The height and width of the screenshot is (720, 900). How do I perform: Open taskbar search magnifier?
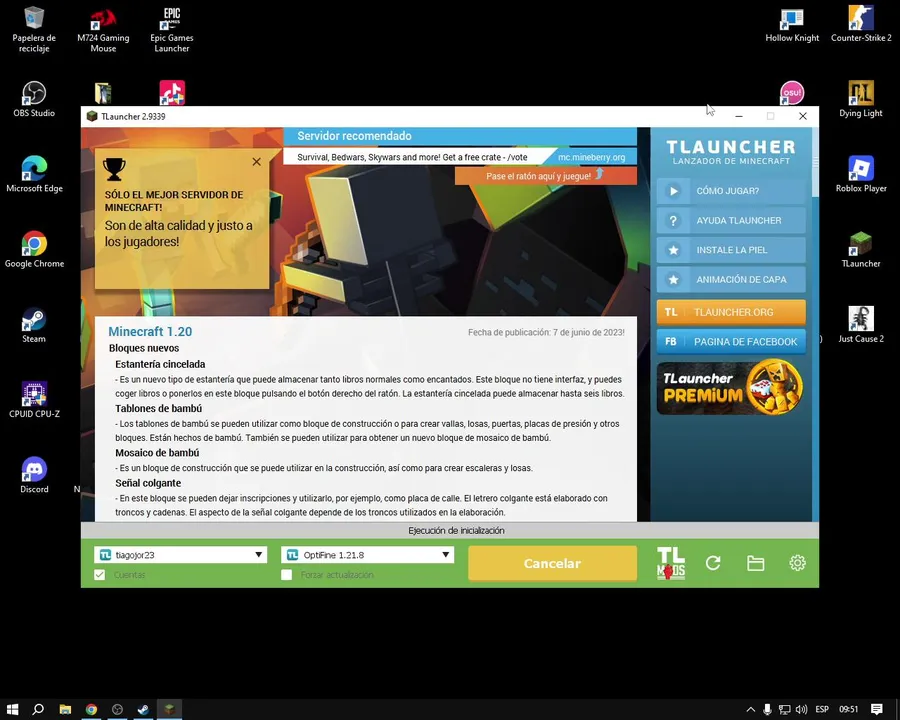coord(38,709)
